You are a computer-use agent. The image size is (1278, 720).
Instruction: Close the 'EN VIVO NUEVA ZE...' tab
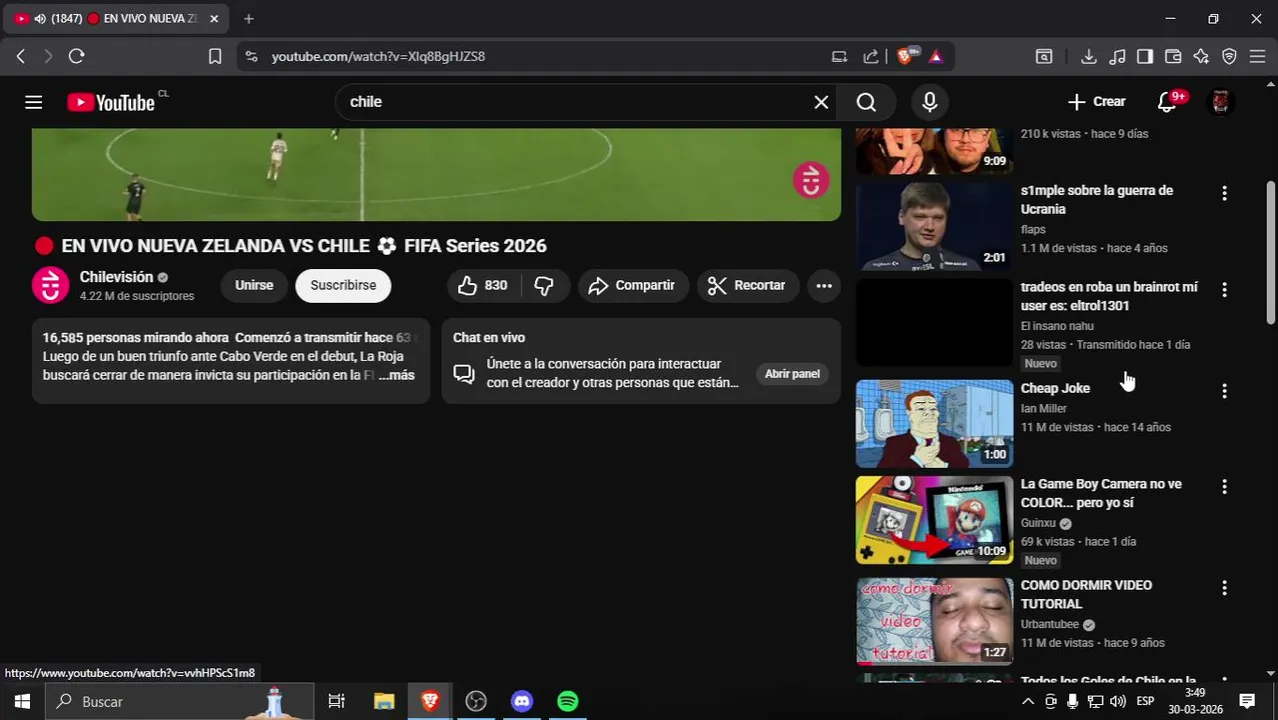point(213,18)
